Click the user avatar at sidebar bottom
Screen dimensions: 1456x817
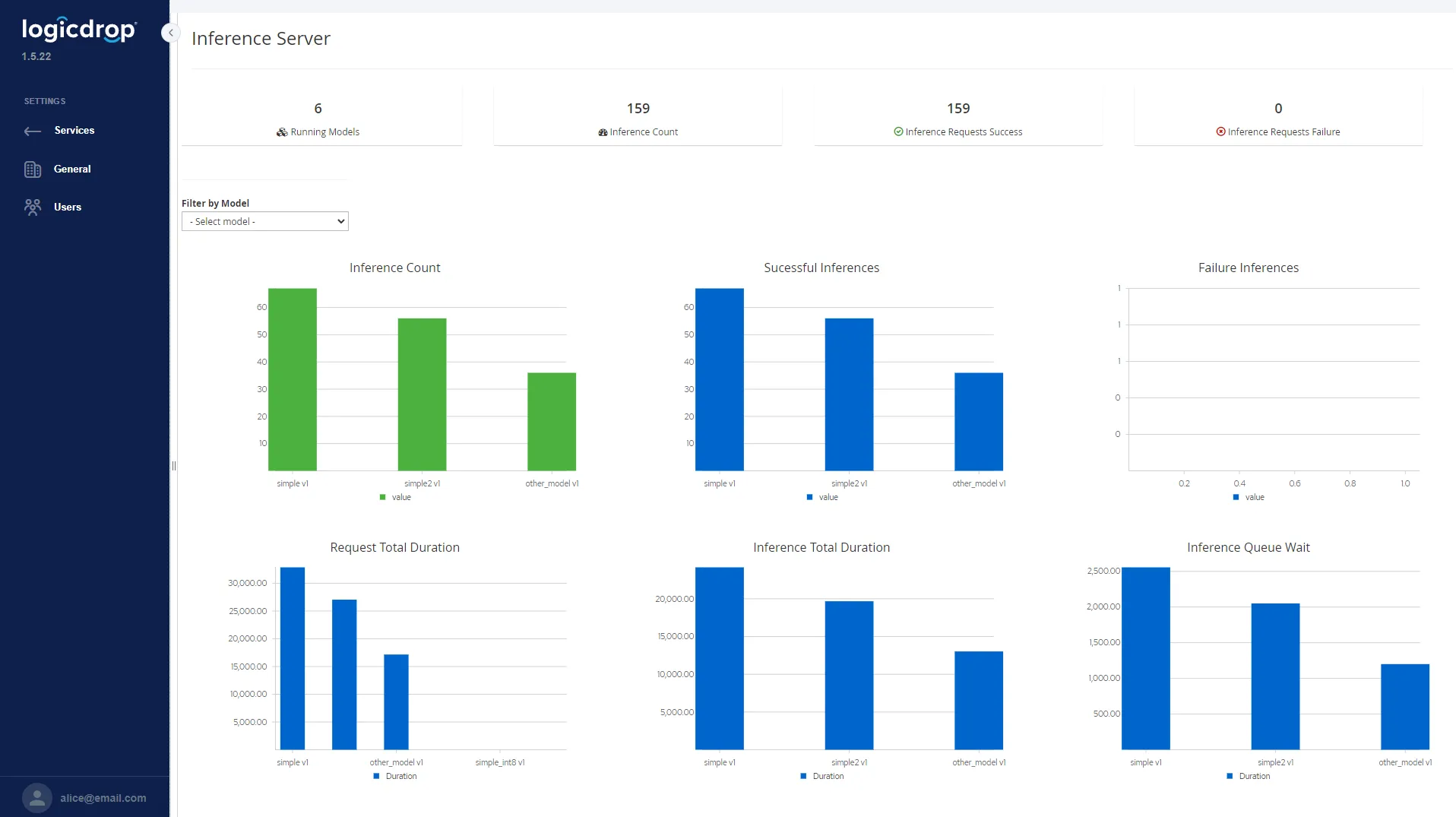[36, 797]
